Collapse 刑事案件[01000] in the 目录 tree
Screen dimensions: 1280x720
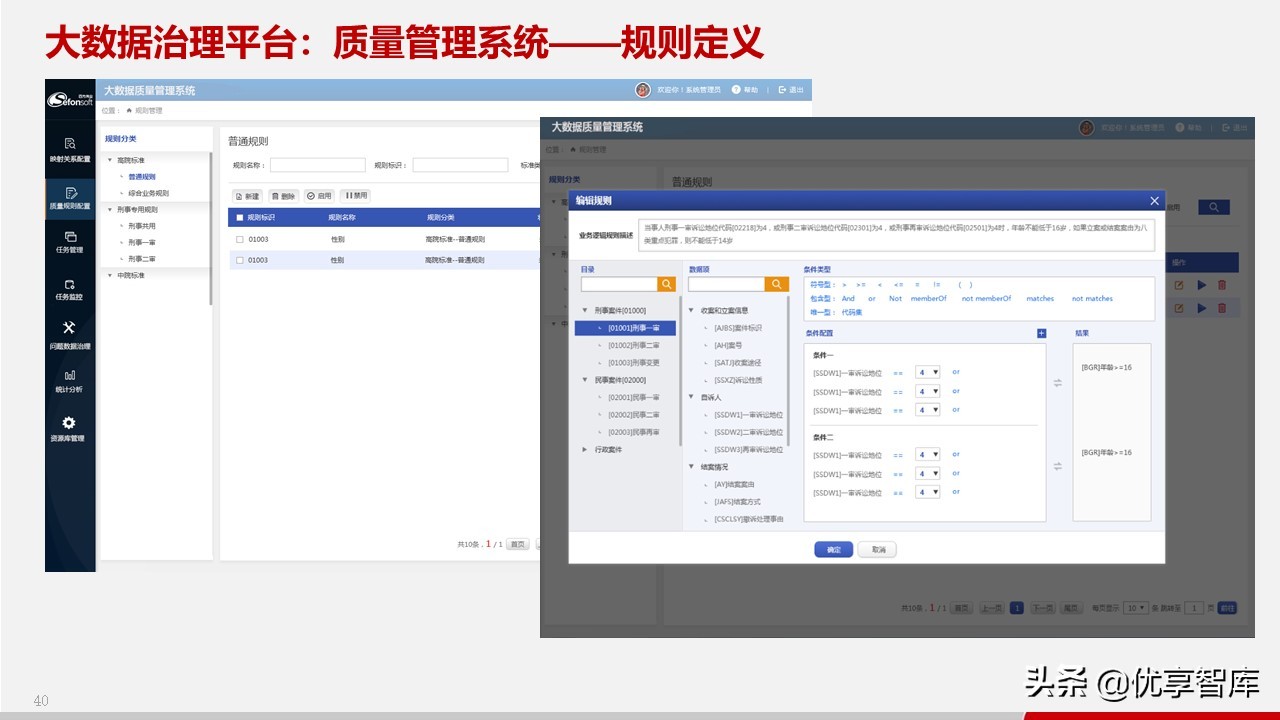(585, 310)
